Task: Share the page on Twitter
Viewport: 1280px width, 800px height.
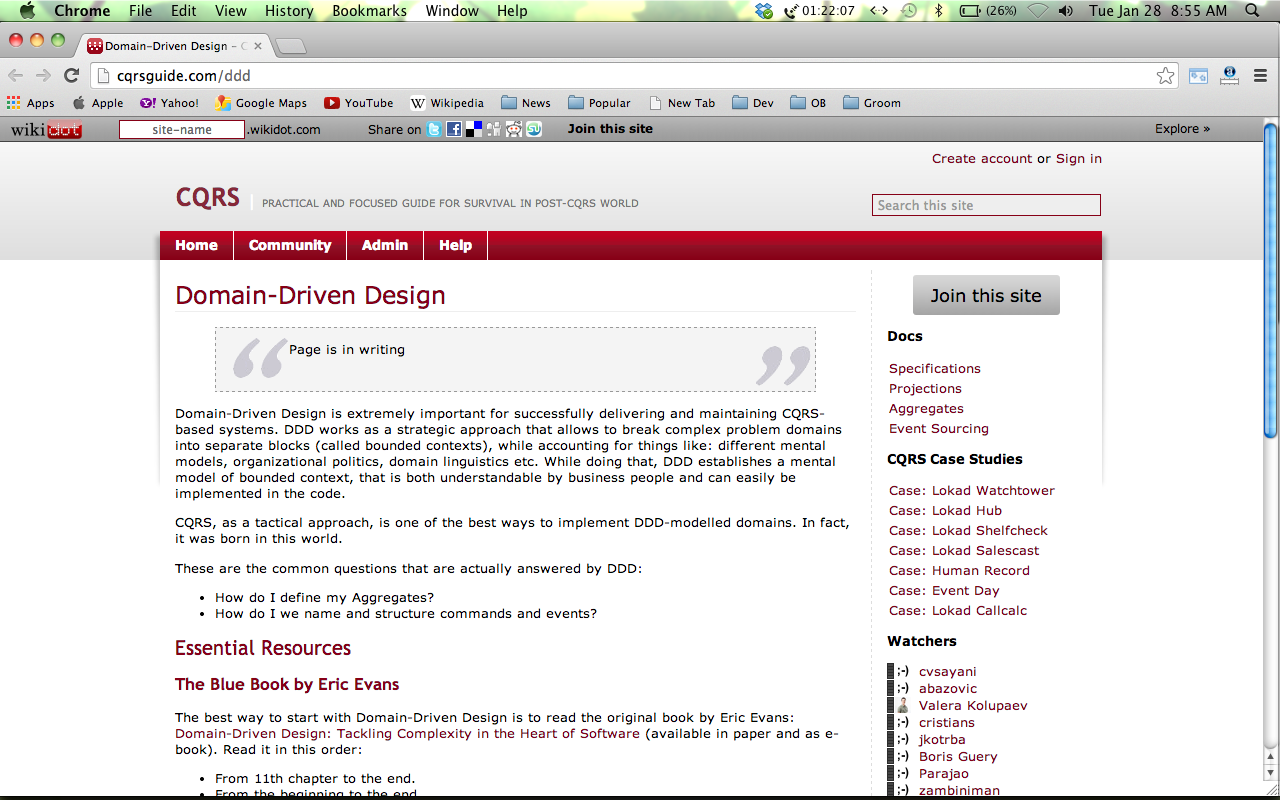Action: [x=433, y=129]
